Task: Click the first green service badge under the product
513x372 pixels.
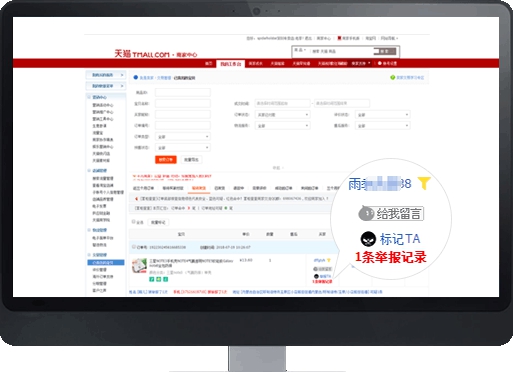Action: [152, 279]
